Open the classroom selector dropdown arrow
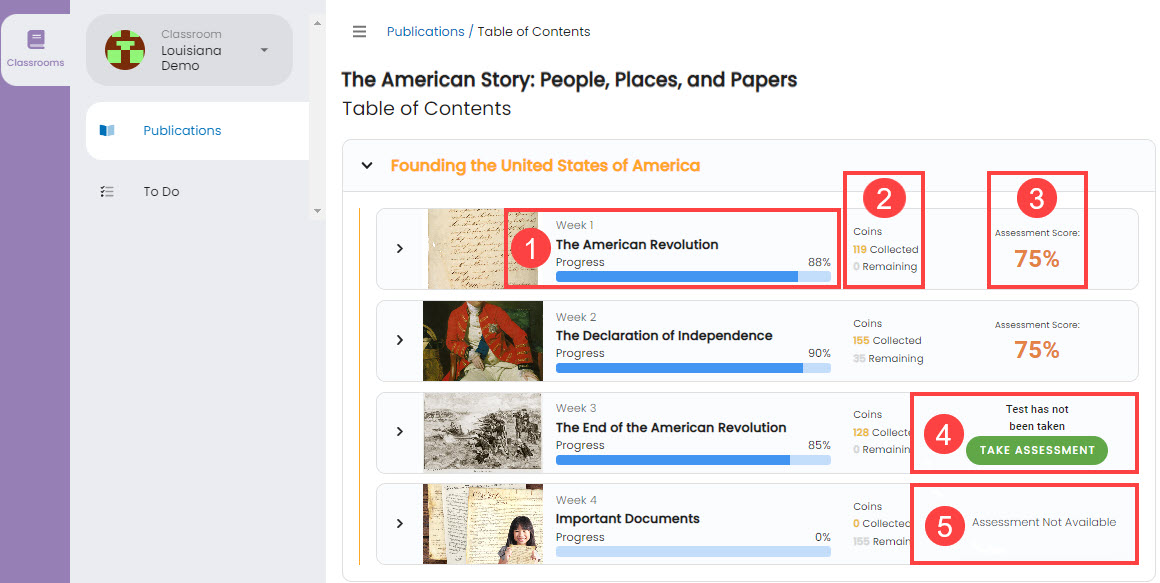The height and width of the screenshot is (583, 1160). click(263, 49)
